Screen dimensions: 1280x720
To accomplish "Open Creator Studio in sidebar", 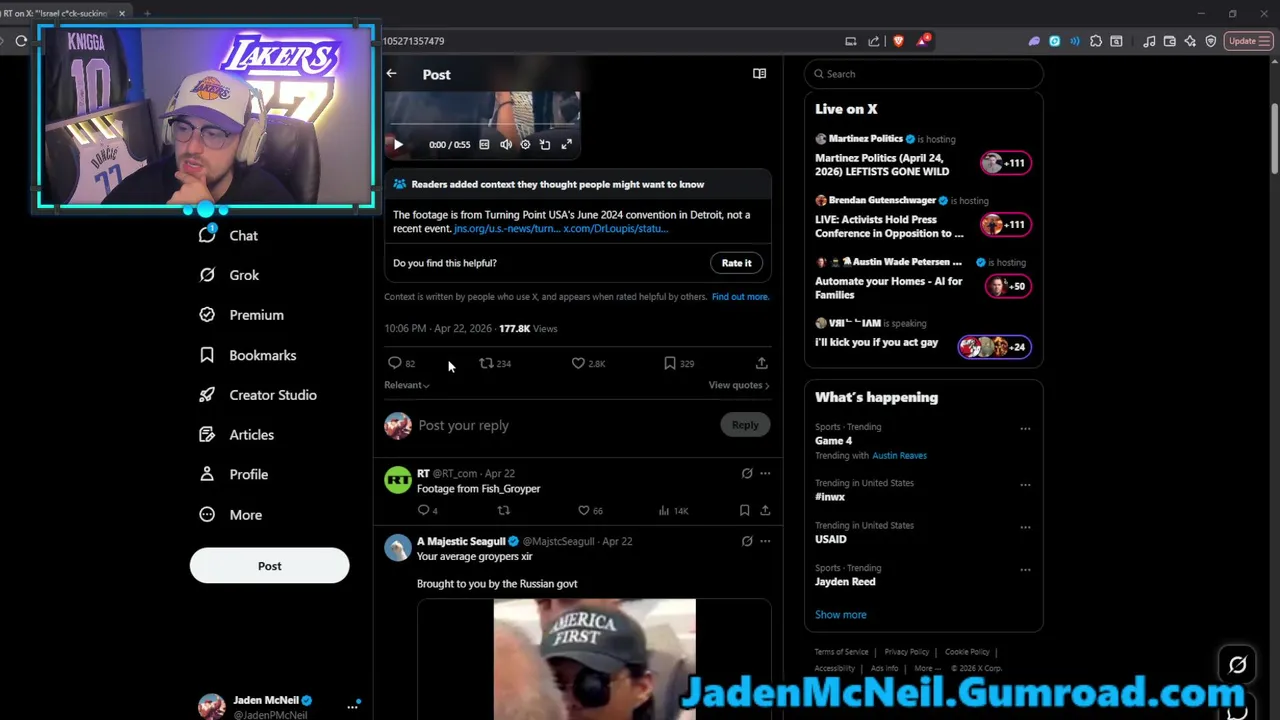I will (258, 395).
